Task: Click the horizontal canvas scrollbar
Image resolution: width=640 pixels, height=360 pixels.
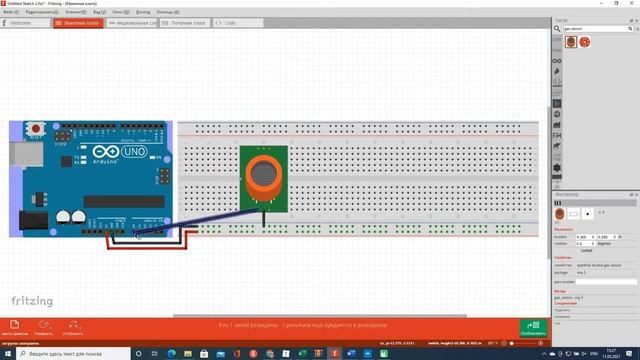Action: pos(320,316)
